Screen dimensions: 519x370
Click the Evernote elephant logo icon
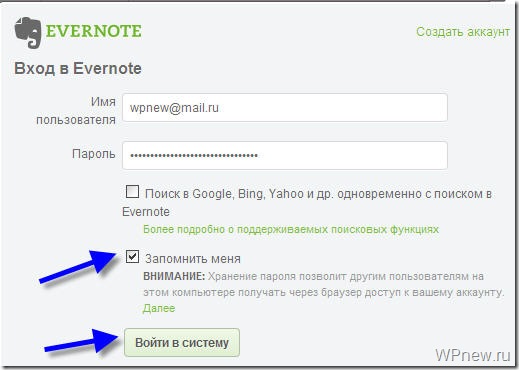tap(28, 33)
